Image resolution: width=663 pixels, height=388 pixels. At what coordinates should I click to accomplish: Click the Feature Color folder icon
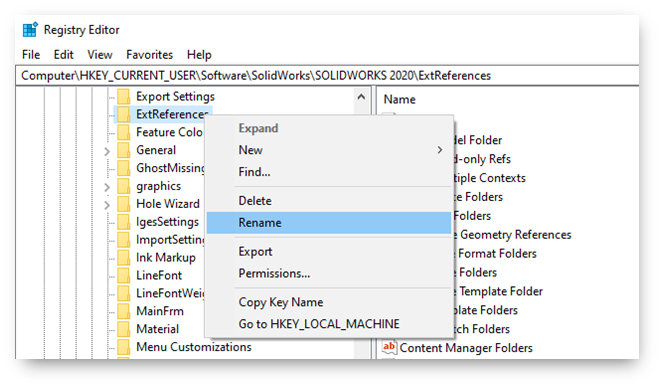(123, 132)
